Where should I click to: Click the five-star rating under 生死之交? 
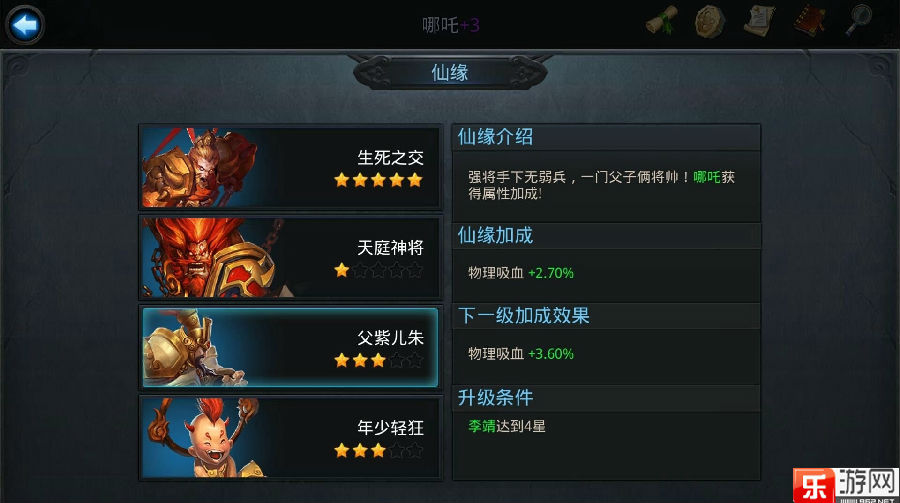[378, 180]
